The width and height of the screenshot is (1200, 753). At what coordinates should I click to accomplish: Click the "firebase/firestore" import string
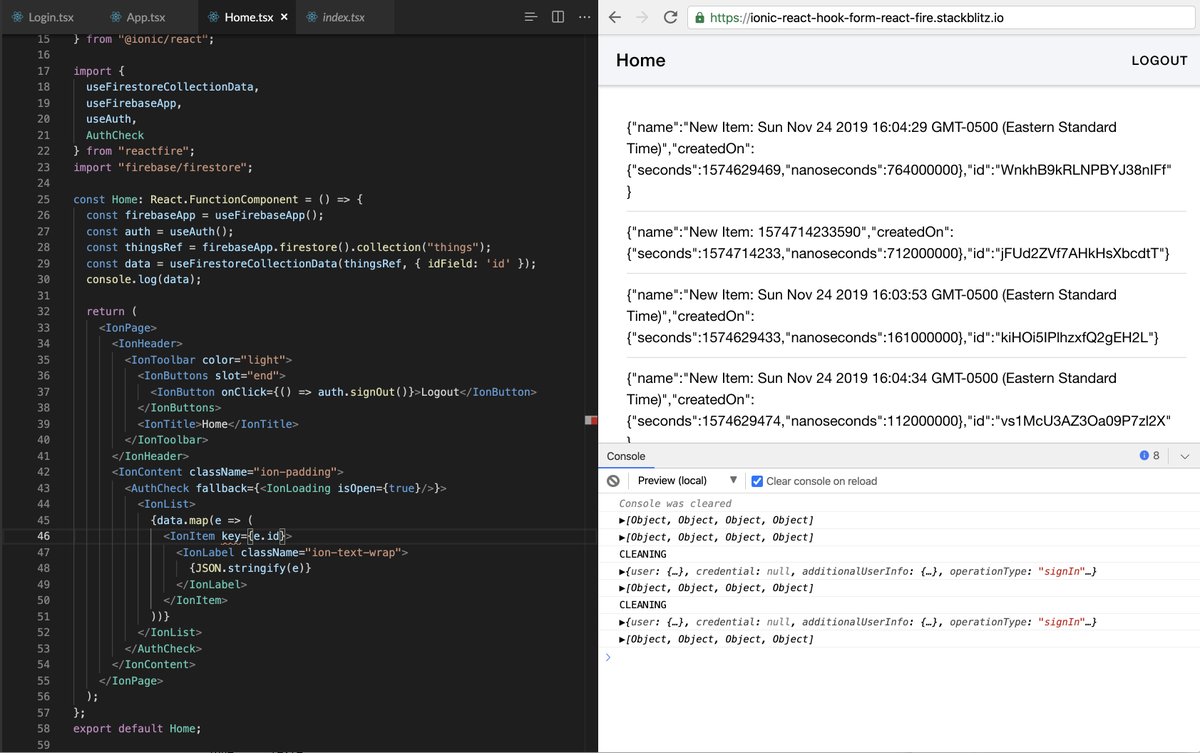[182, 167]
